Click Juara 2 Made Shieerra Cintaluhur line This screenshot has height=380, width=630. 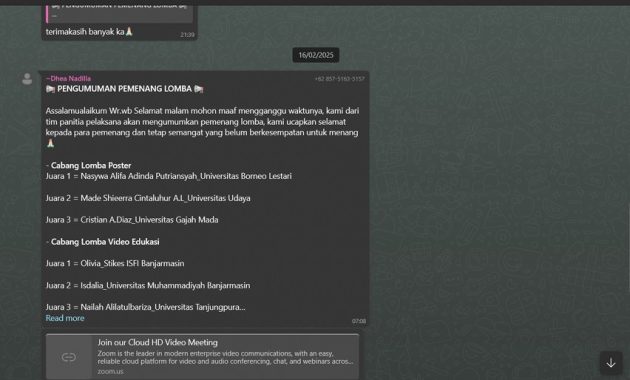[x=148, y=198]
